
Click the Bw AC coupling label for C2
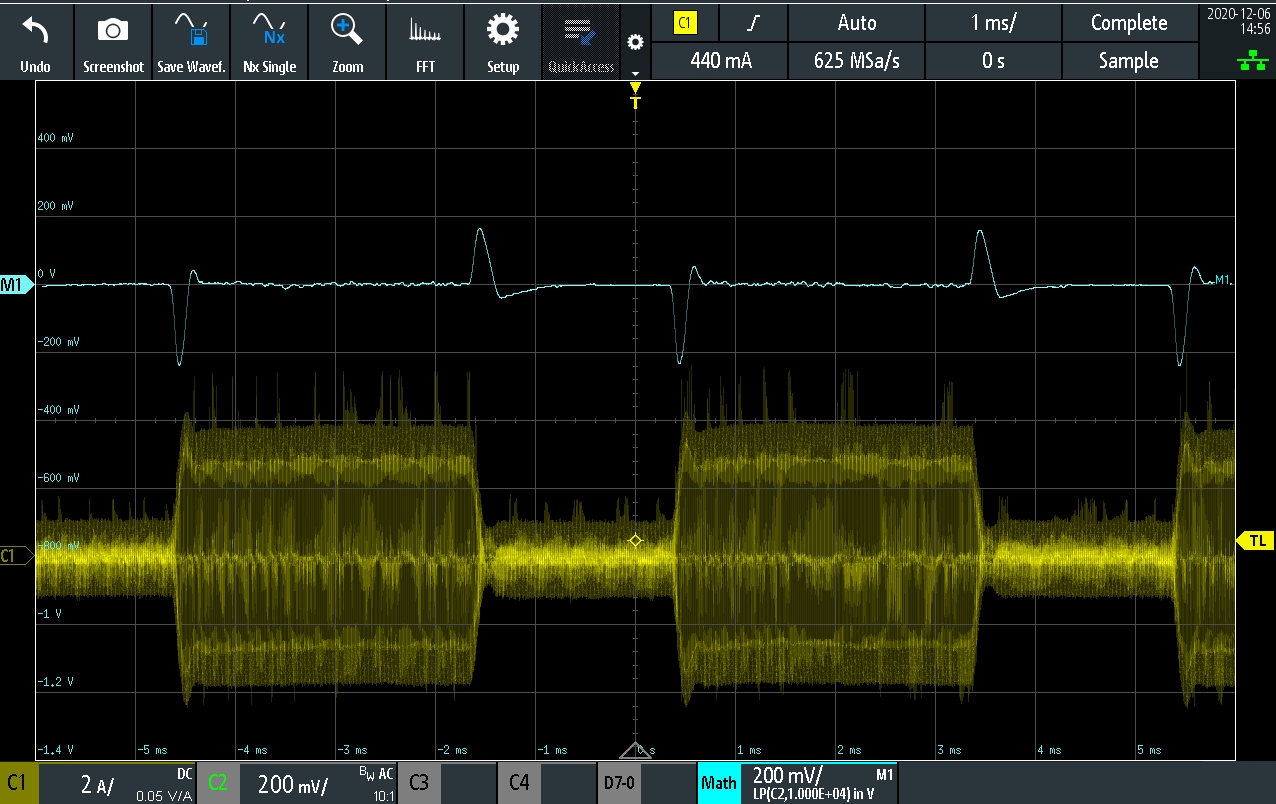point(376,773)
